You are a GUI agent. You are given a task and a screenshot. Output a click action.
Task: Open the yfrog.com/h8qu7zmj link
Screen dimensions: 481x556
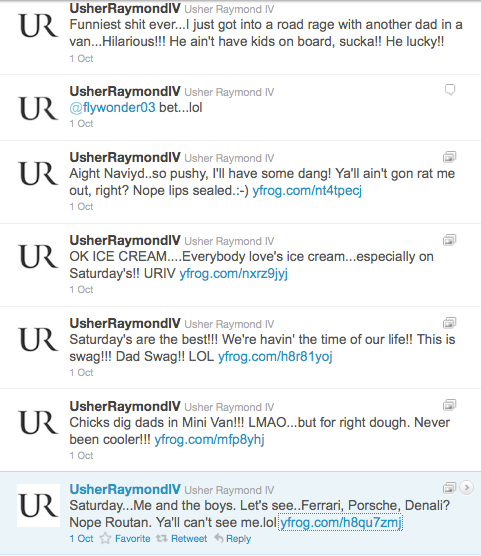click(341, 522)
